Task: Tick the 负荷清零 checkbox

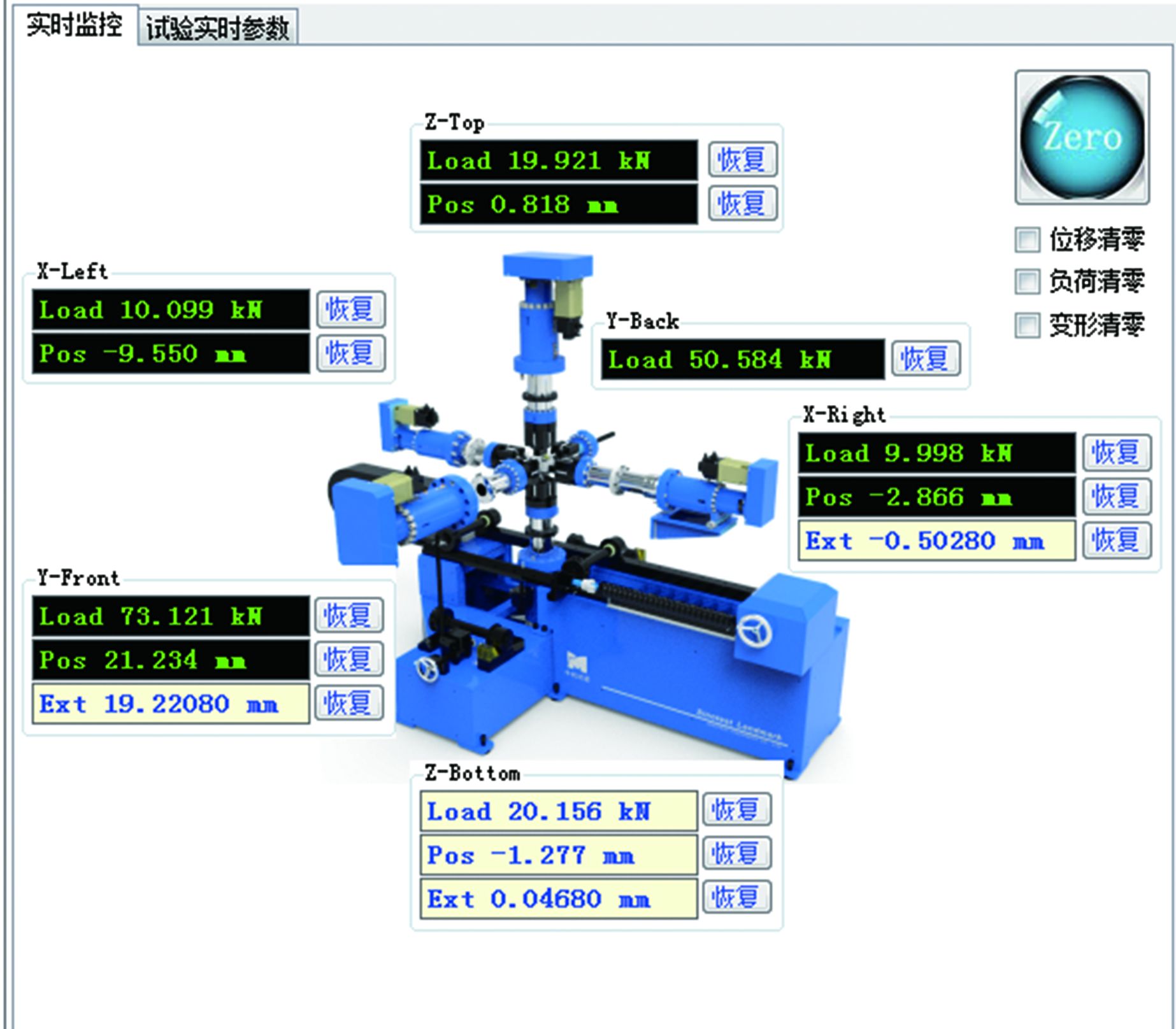Action: click(x=1027, y=282)
